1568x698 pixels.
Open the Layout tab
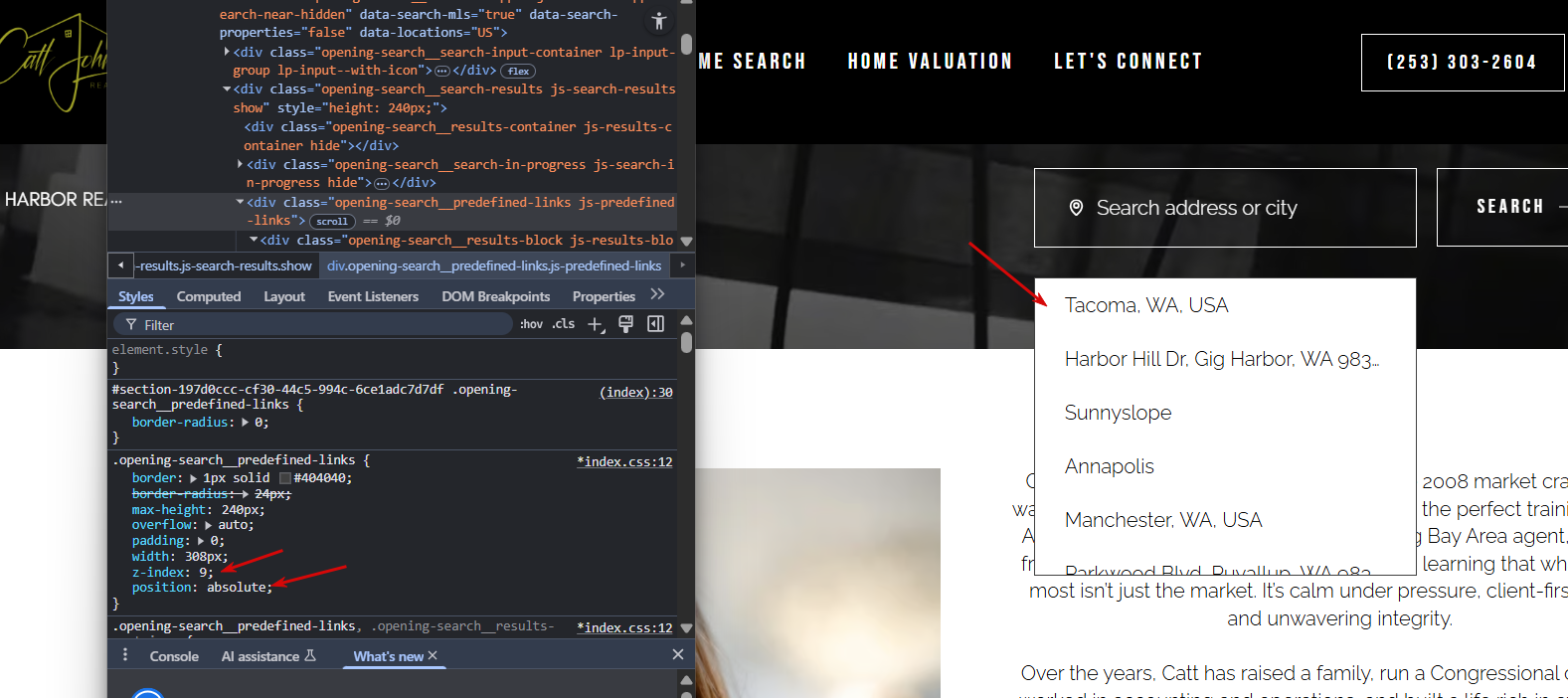pos(284,296)
